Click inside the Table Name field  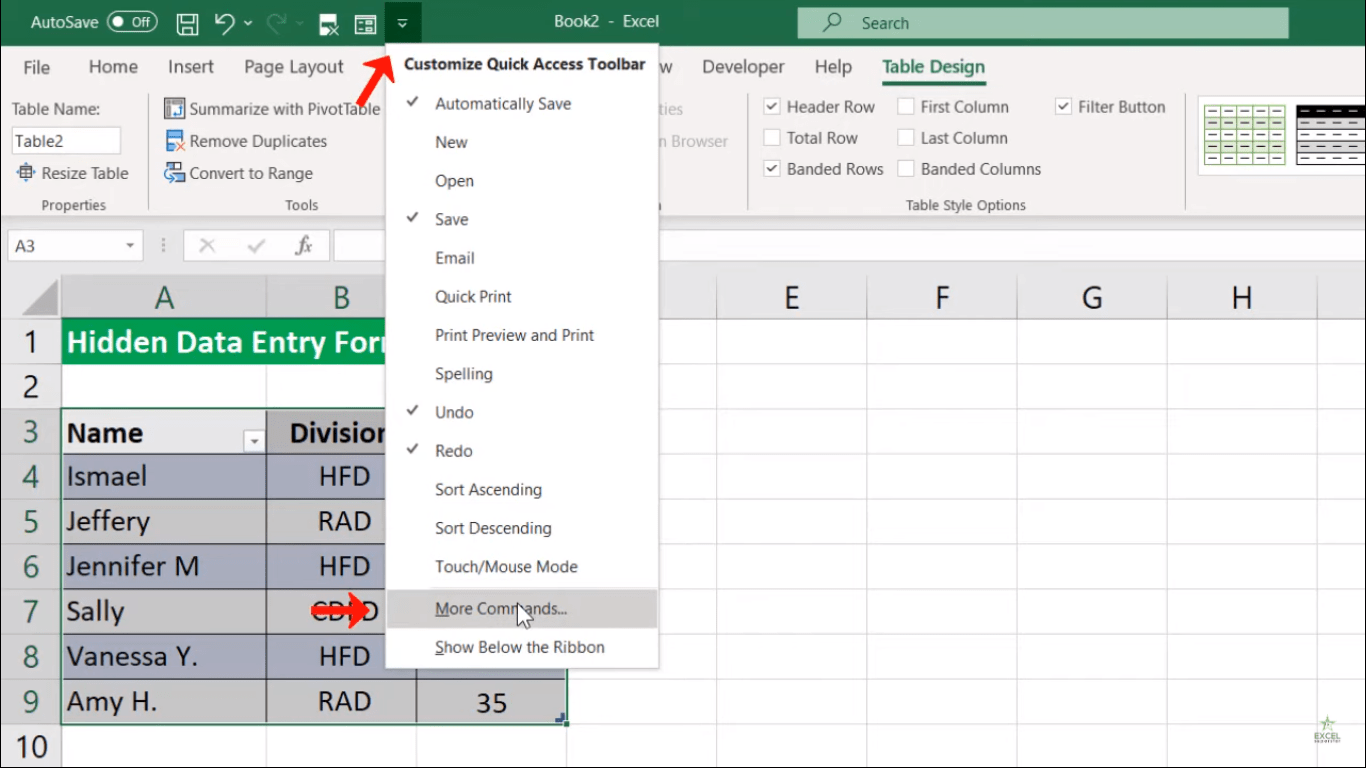(65, 140)
